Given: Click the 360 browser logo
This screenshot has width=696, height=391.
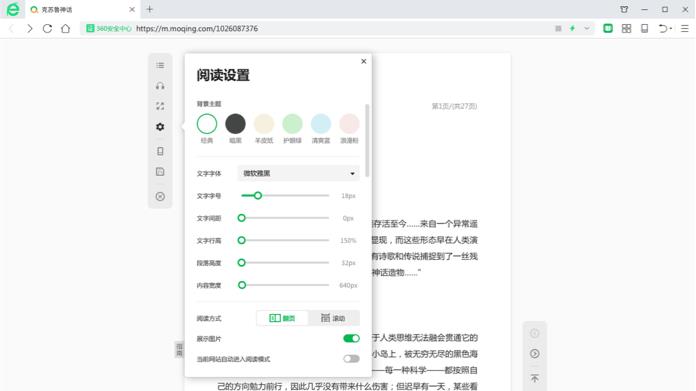Looking at the screenshot, I should tap(13, 9).
